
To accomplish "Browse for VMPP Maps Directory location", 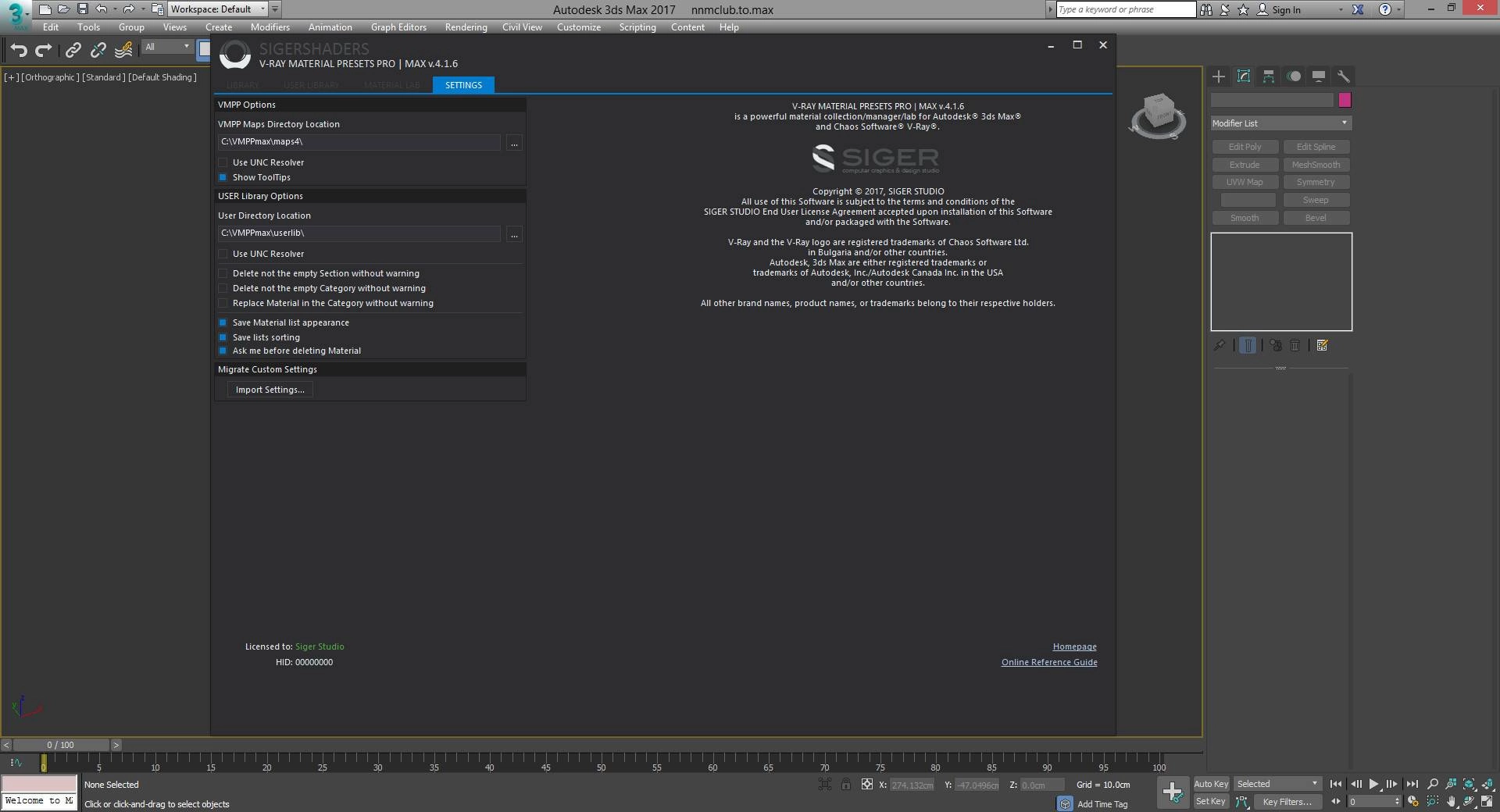I will 514,143.
